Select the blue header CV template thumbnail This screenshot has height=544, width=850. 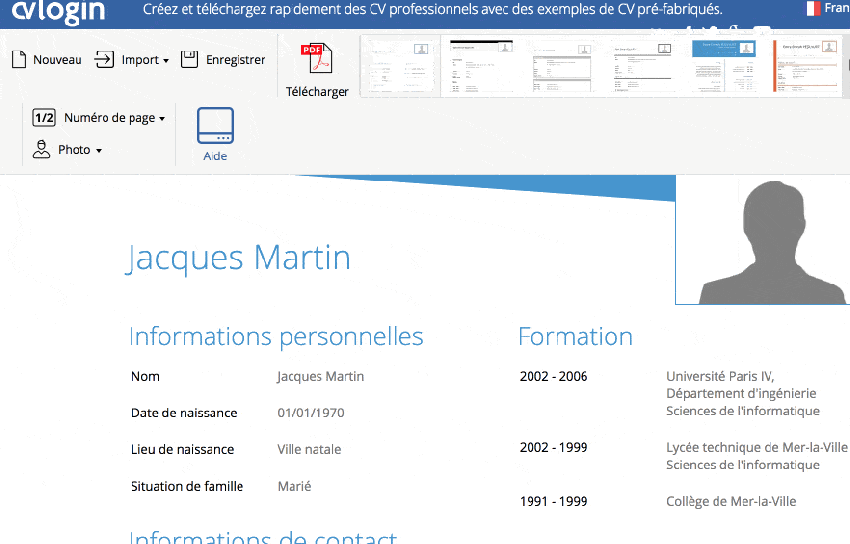tap(724, 66)
